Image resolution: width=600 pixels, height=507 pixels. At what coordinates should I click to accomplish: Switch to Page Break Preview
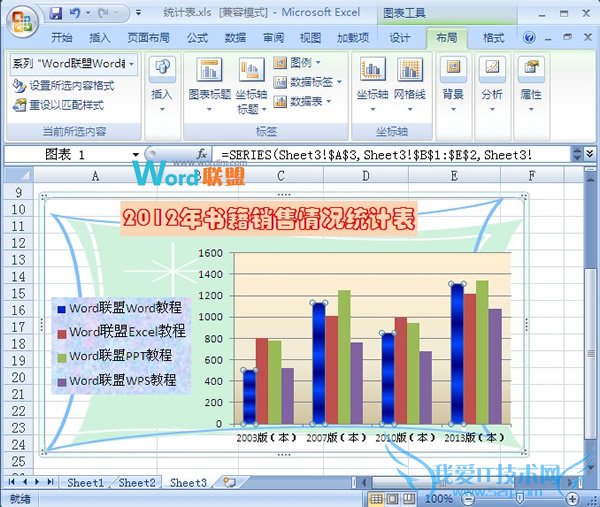click(409, 499)
